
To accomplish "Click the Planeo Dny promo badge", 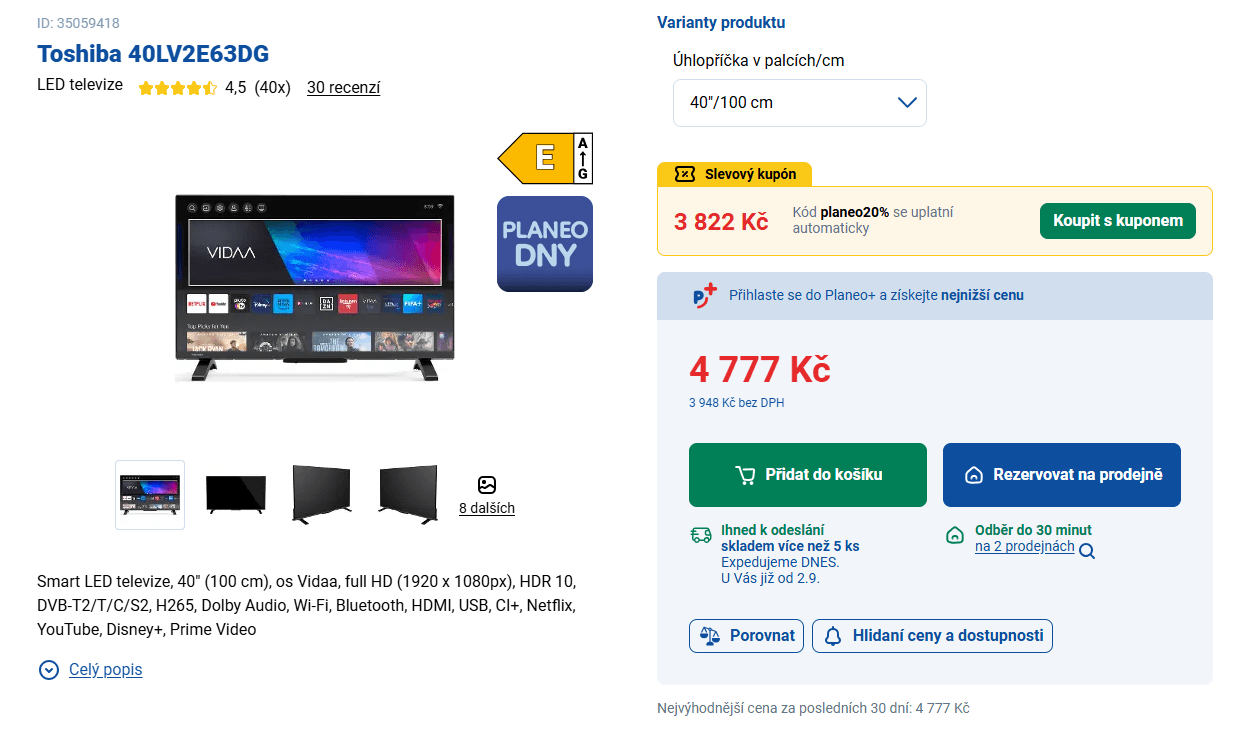I will pos(545,244).
